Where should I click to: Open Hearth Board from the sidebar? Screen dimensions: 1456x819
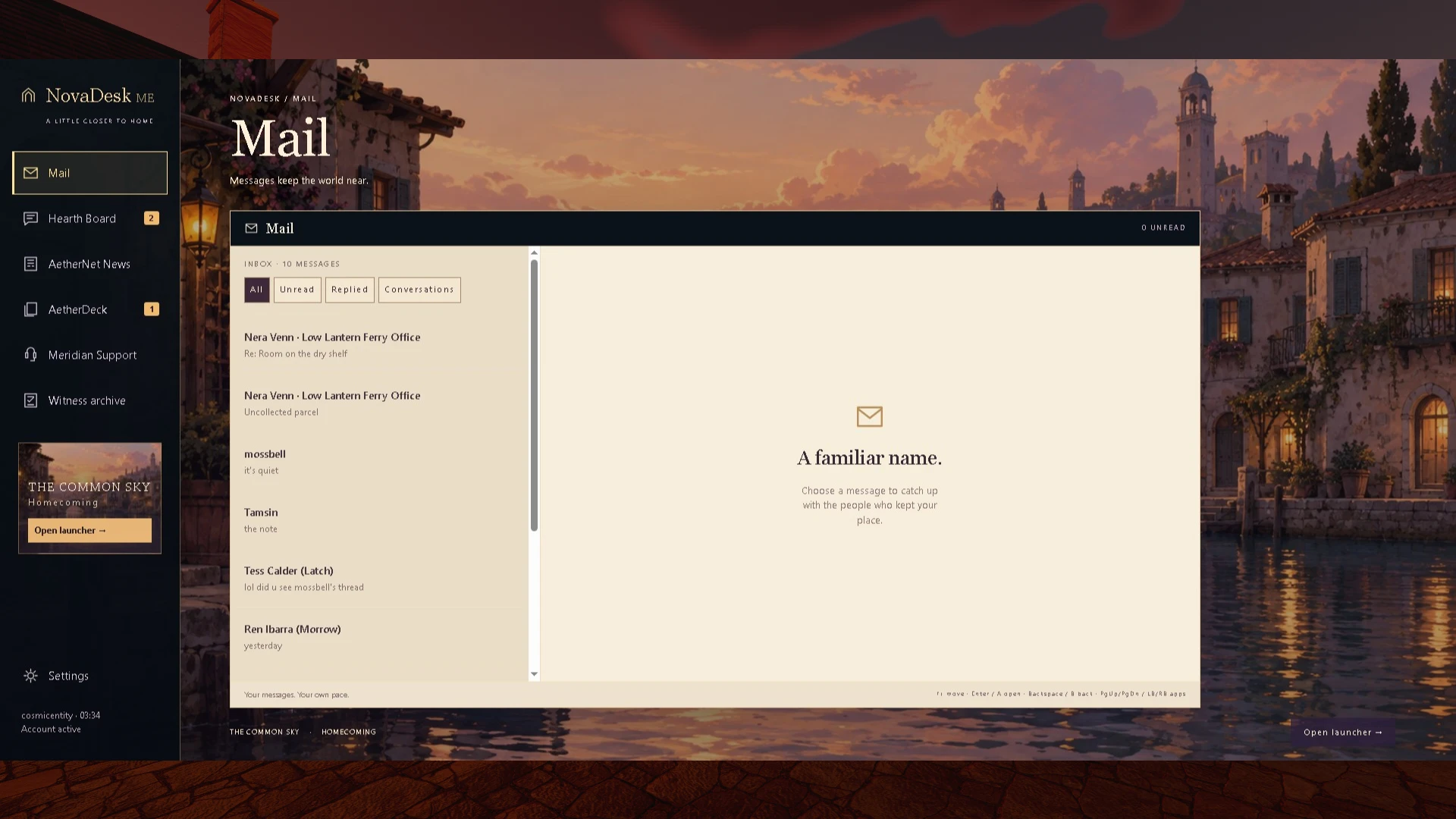click(x=89, y=218)
